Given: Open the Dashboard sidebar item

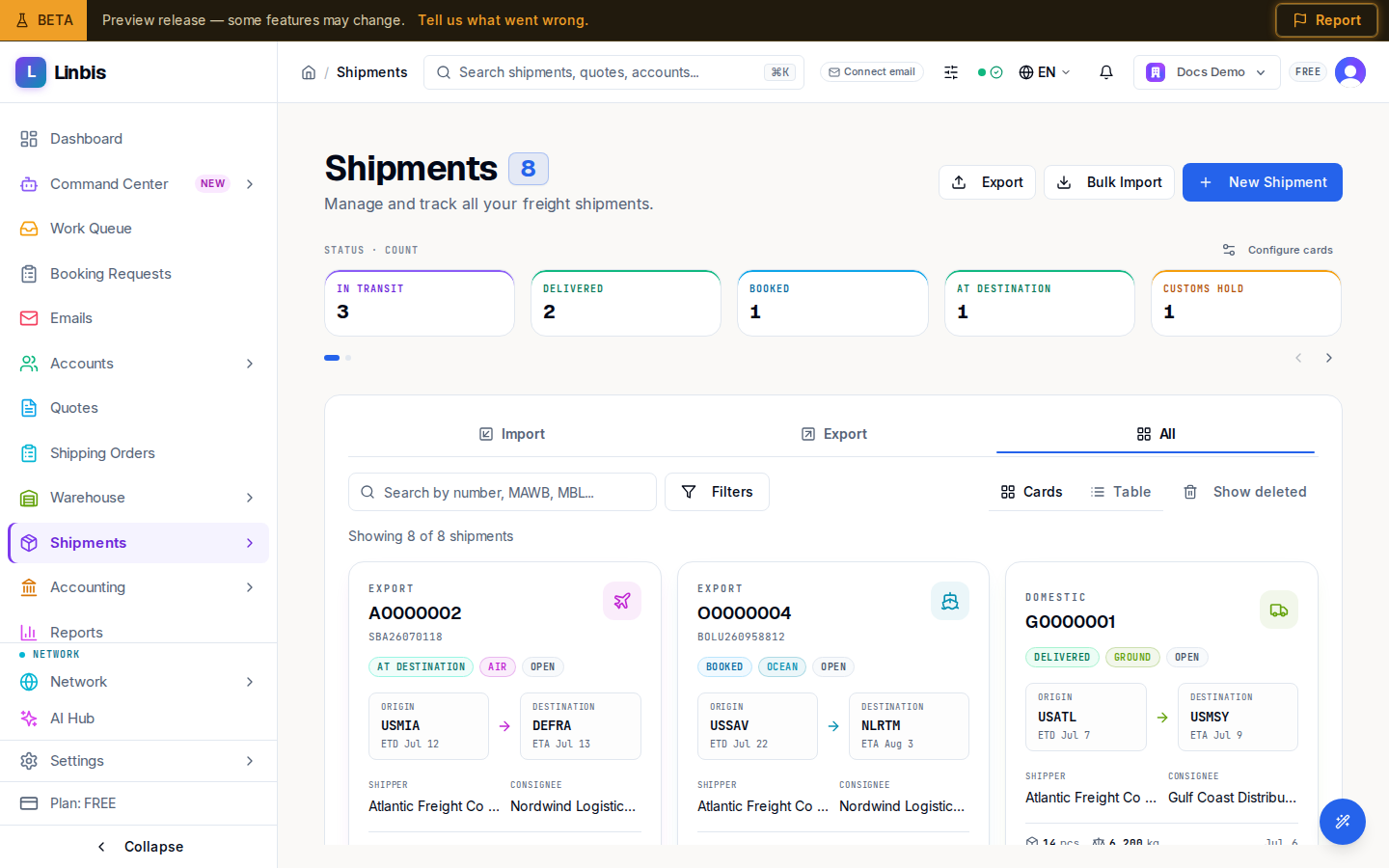Looking at the screenshot, I should click(x=138, y=139).
